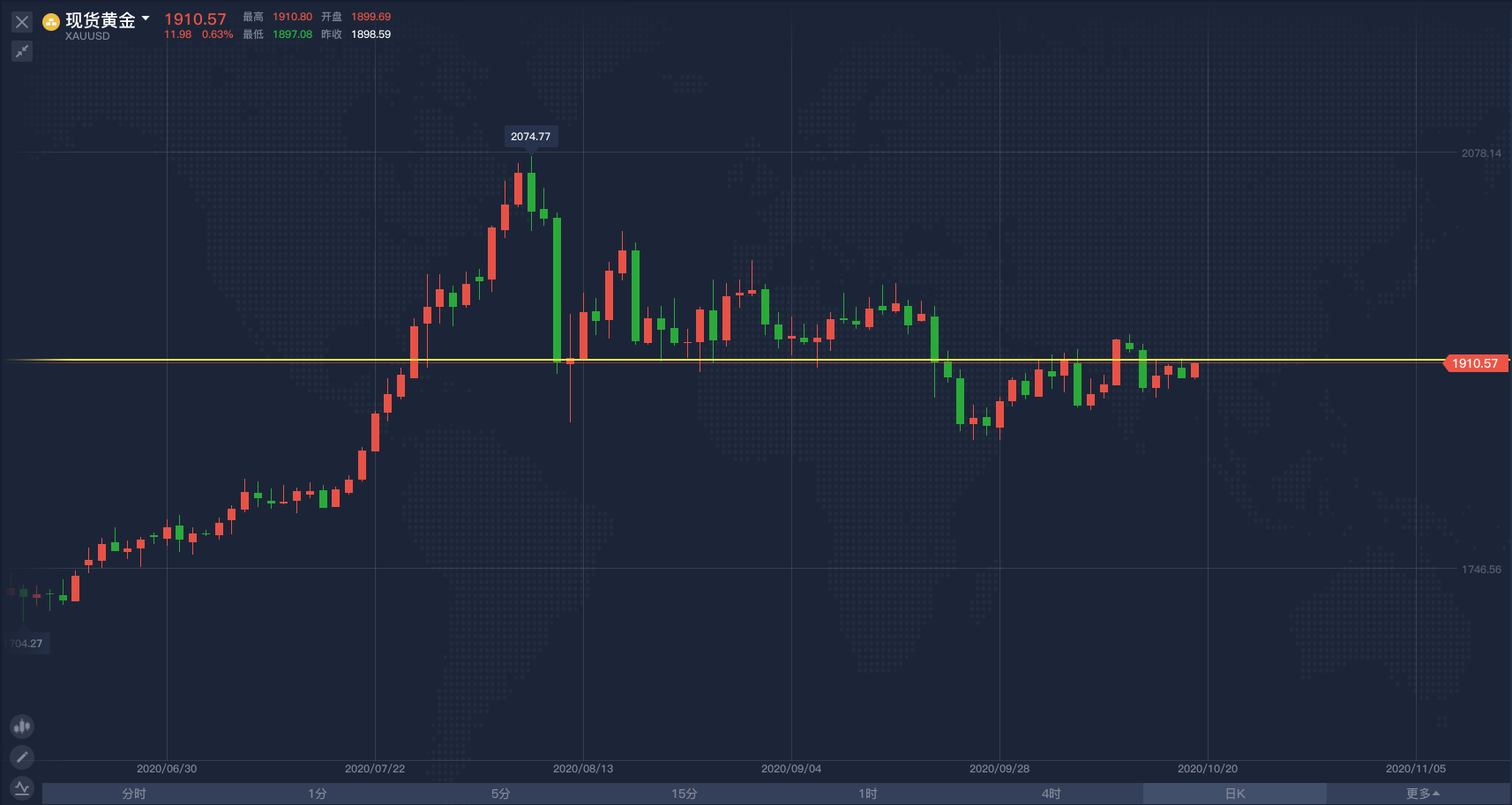The height and width of the screenshot is (805, 1512).
Task: Click the 2020/11/05 date axis label
Action: 1416,769
